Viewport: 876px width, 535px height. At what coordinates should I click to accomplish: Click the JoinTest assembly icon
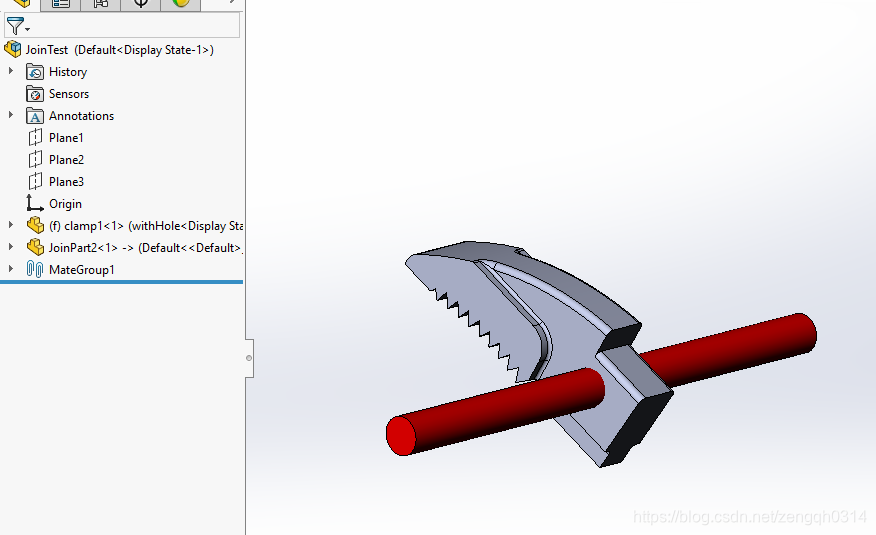tap(12, 49)
